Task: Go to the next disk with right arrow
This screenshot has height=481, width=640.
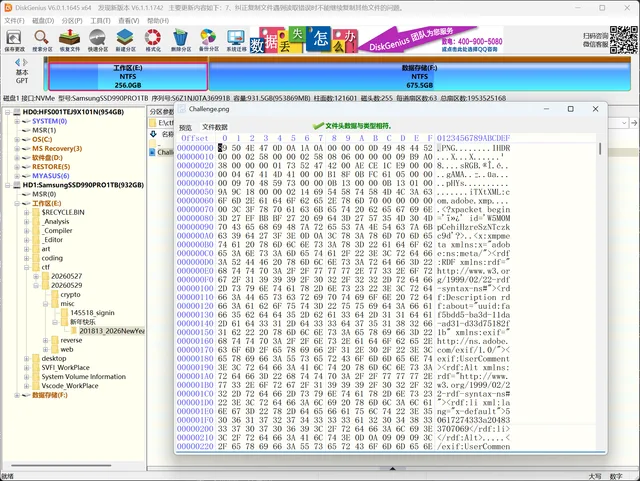Action: 25,62
